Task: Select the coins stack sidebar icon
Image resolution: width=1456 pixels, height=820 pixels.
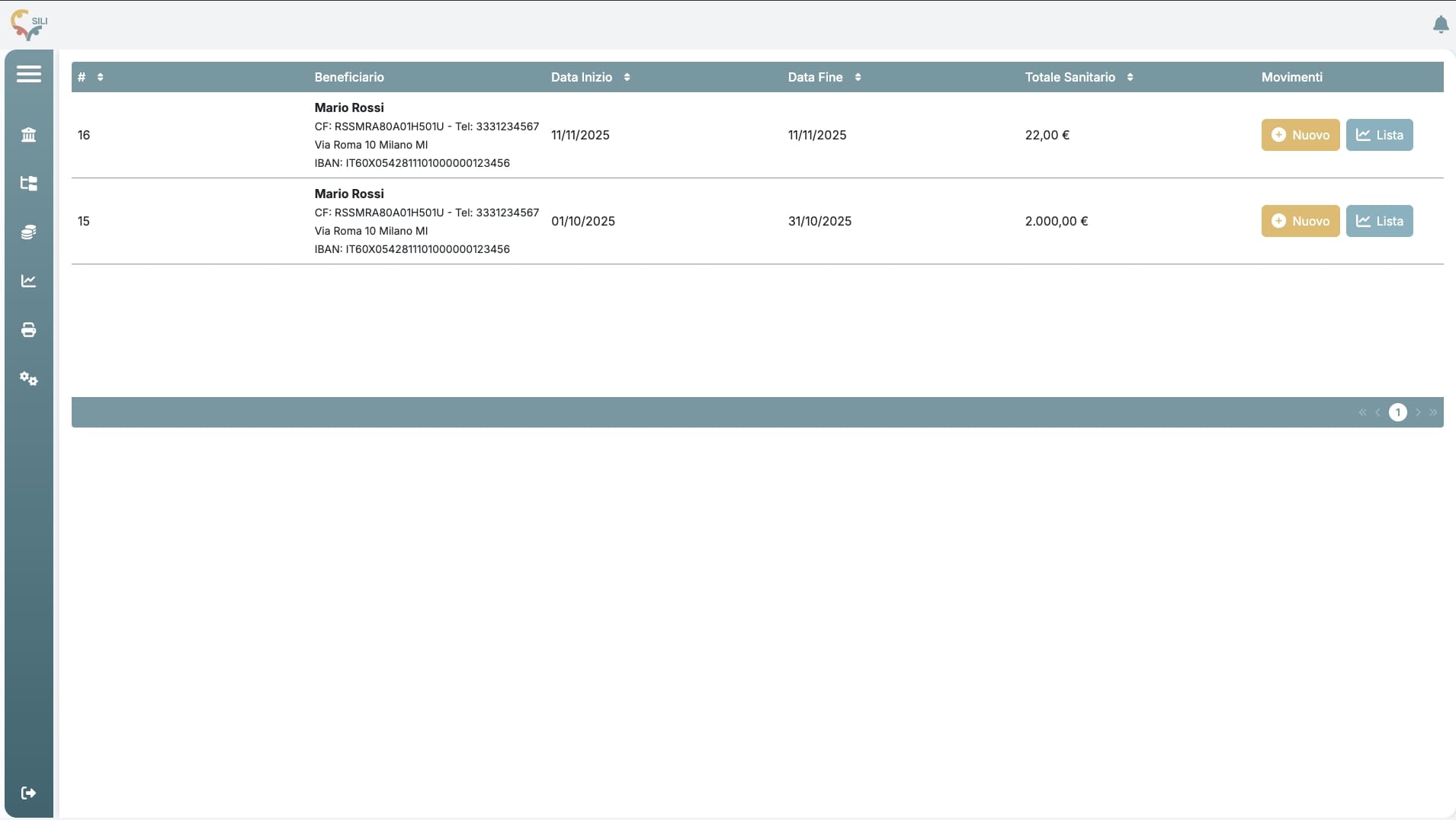Action: coord(29,232)
